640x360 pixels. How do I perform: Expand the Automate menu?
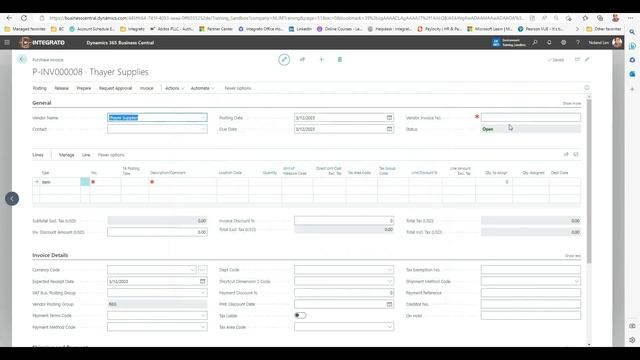(202, 88)
